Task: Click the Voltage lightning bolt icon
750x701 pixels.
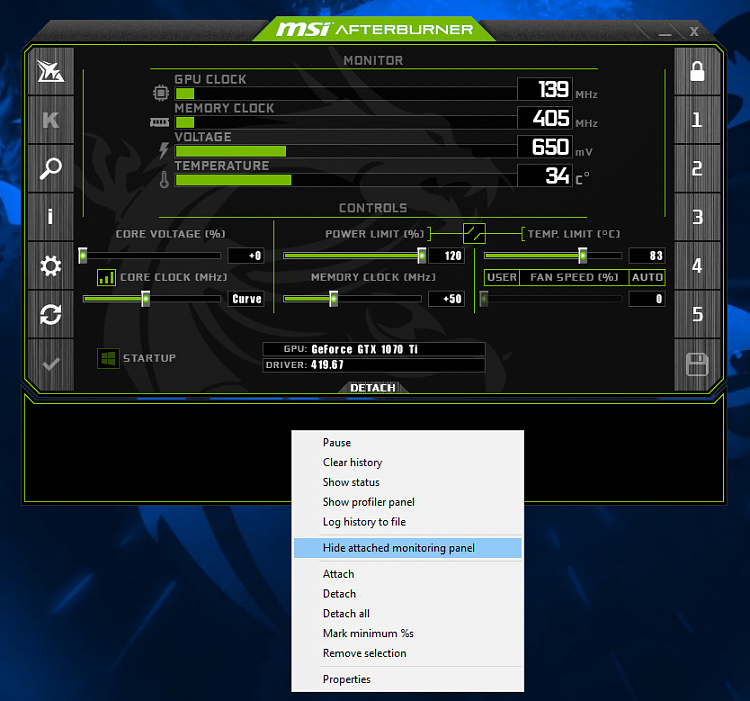Action: click(x=164, y=150)
